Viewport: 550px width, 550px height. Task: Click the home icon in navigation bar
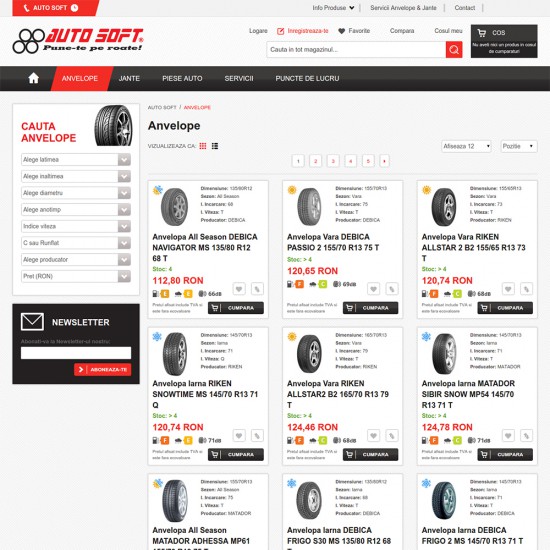click(x=33, y=78)
